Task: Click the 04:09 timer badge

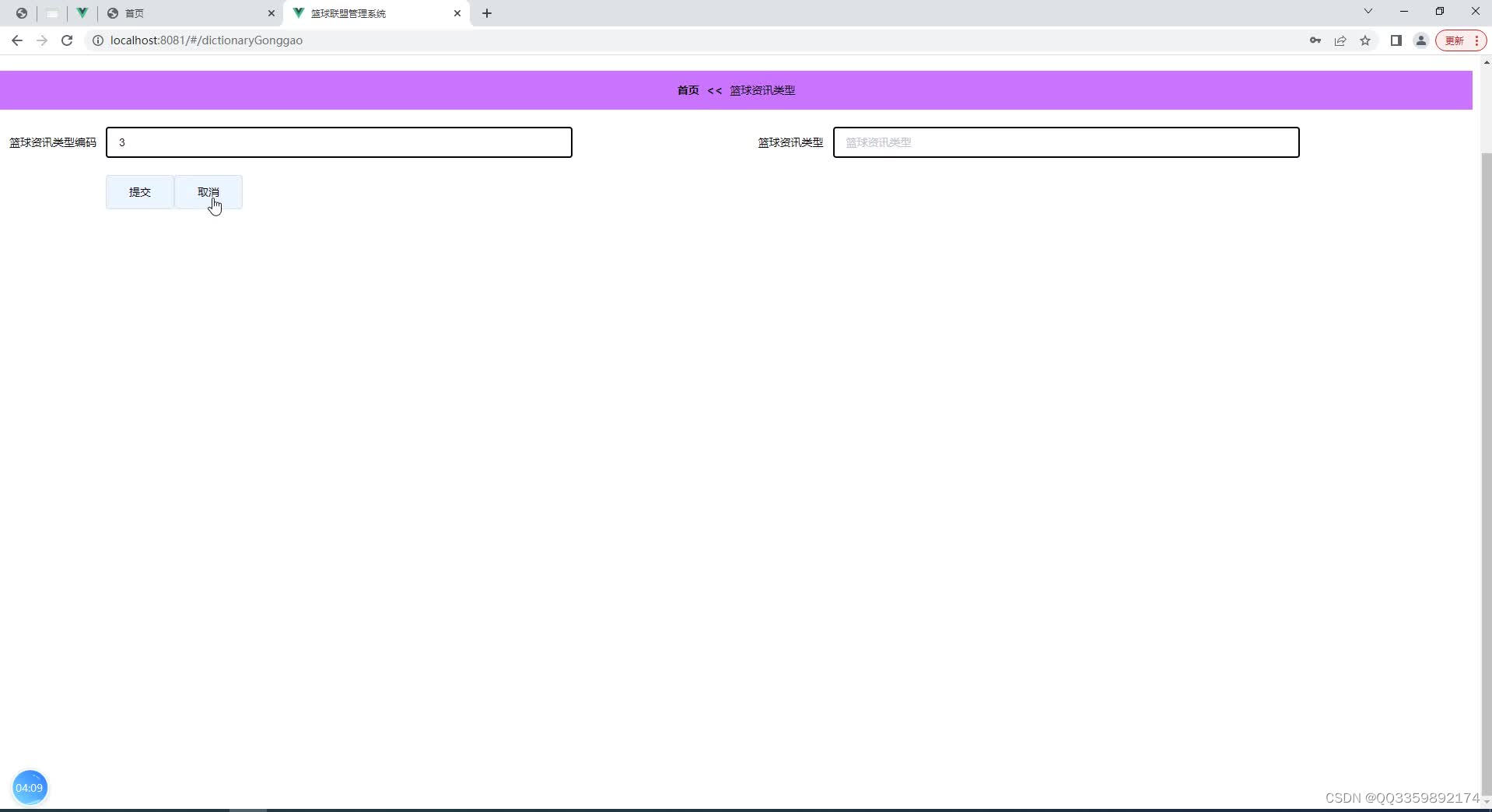Action: click(x=30, y=788)
